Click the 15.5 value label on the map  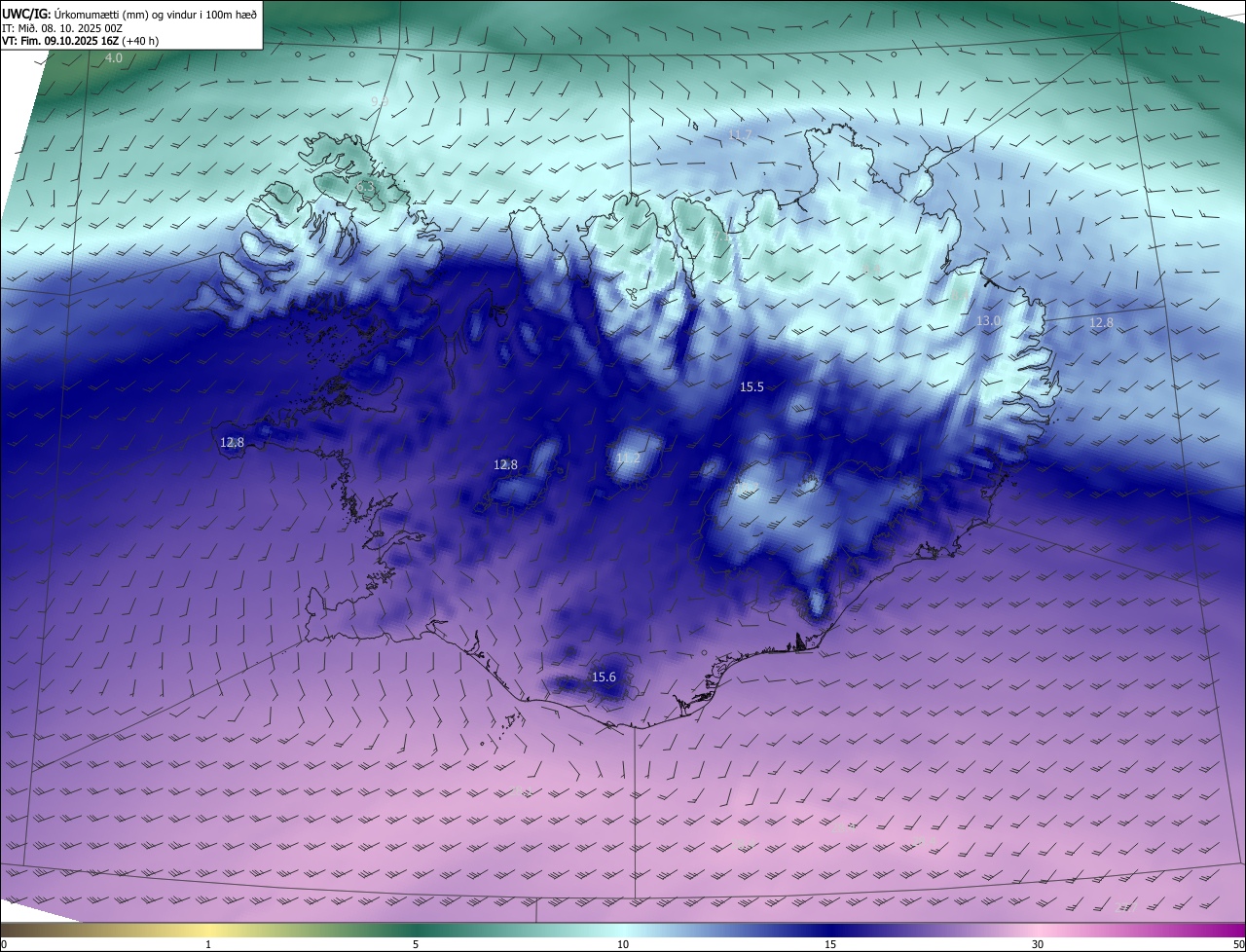(x=751, y=386)
